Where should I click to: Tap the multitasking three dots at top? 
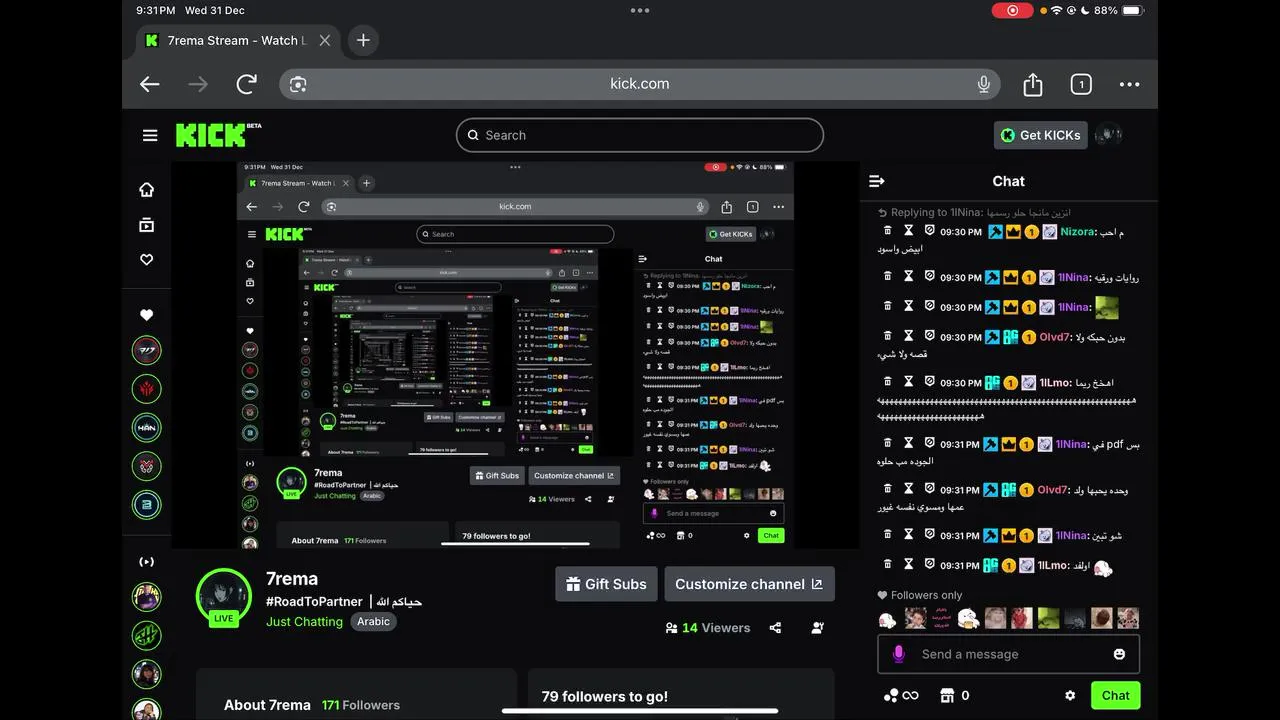640,10
